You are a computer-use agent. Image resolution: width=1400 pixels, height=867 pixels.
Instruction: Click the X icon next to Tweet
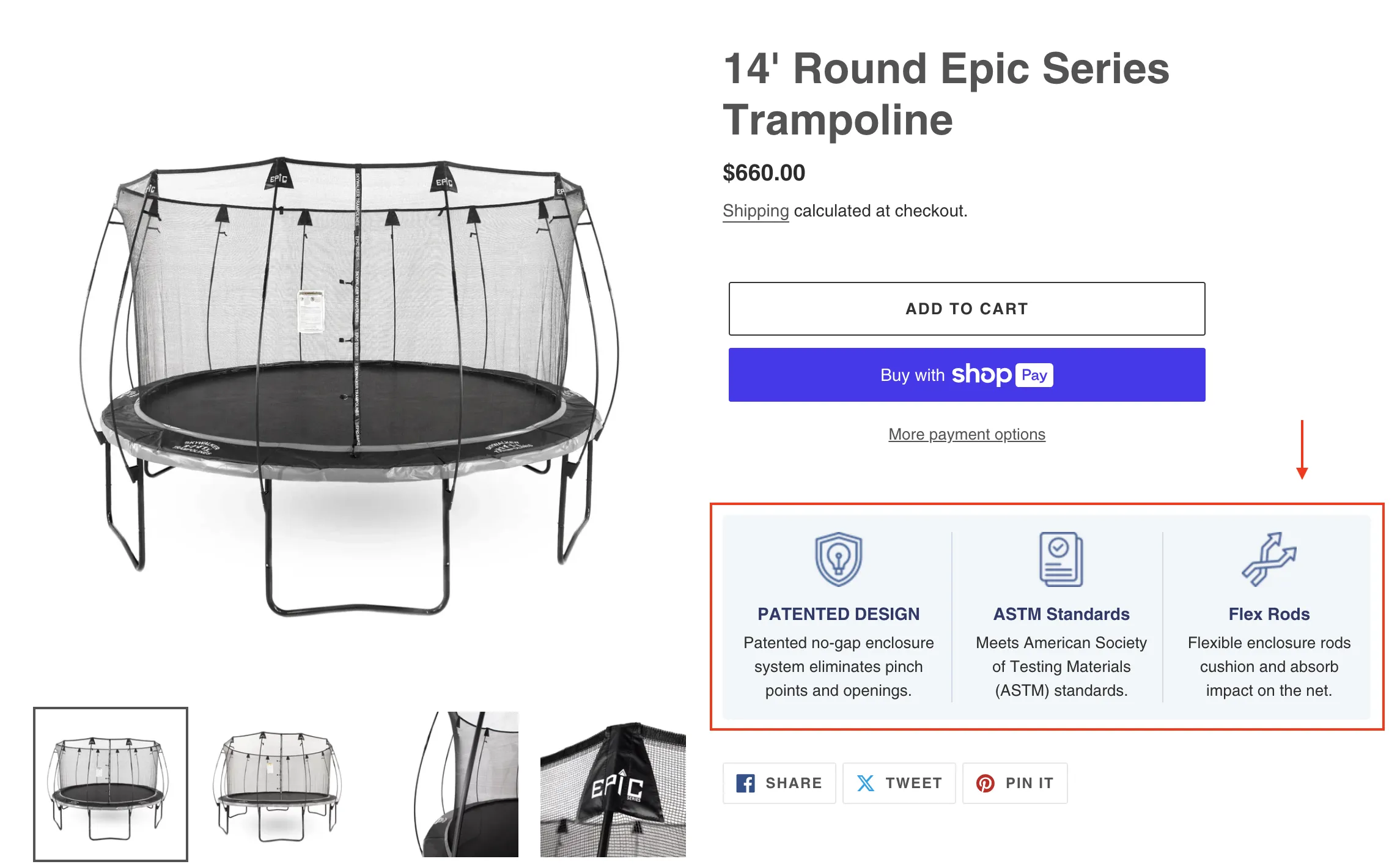[x=866, y=783]
